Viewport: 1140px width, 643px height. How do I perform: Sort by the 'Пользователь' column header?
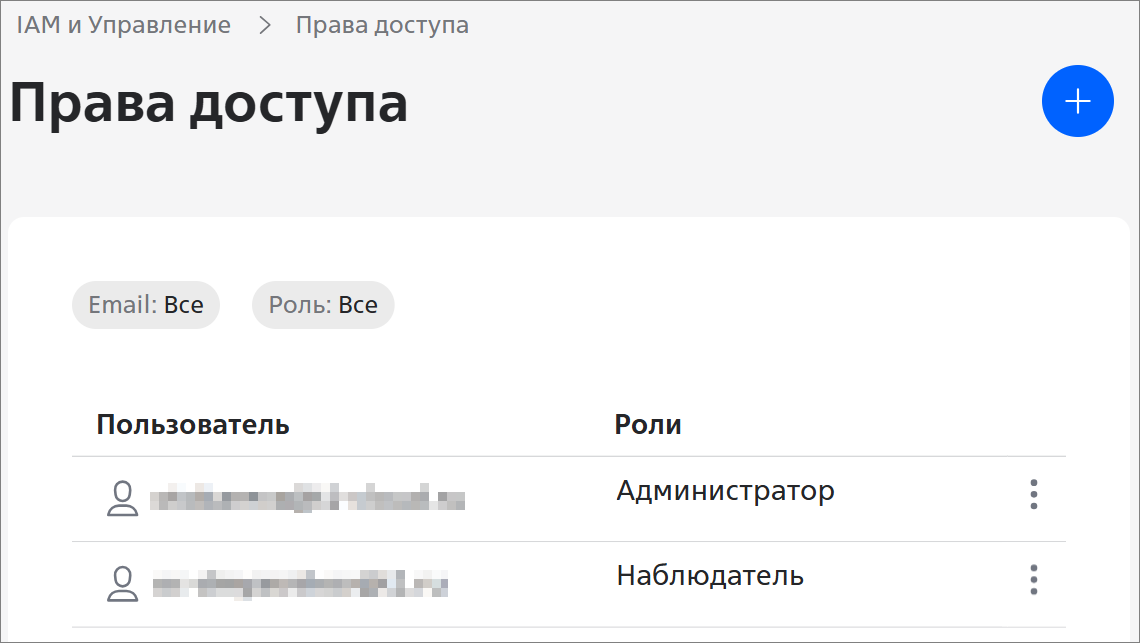[x=193, y=425]
